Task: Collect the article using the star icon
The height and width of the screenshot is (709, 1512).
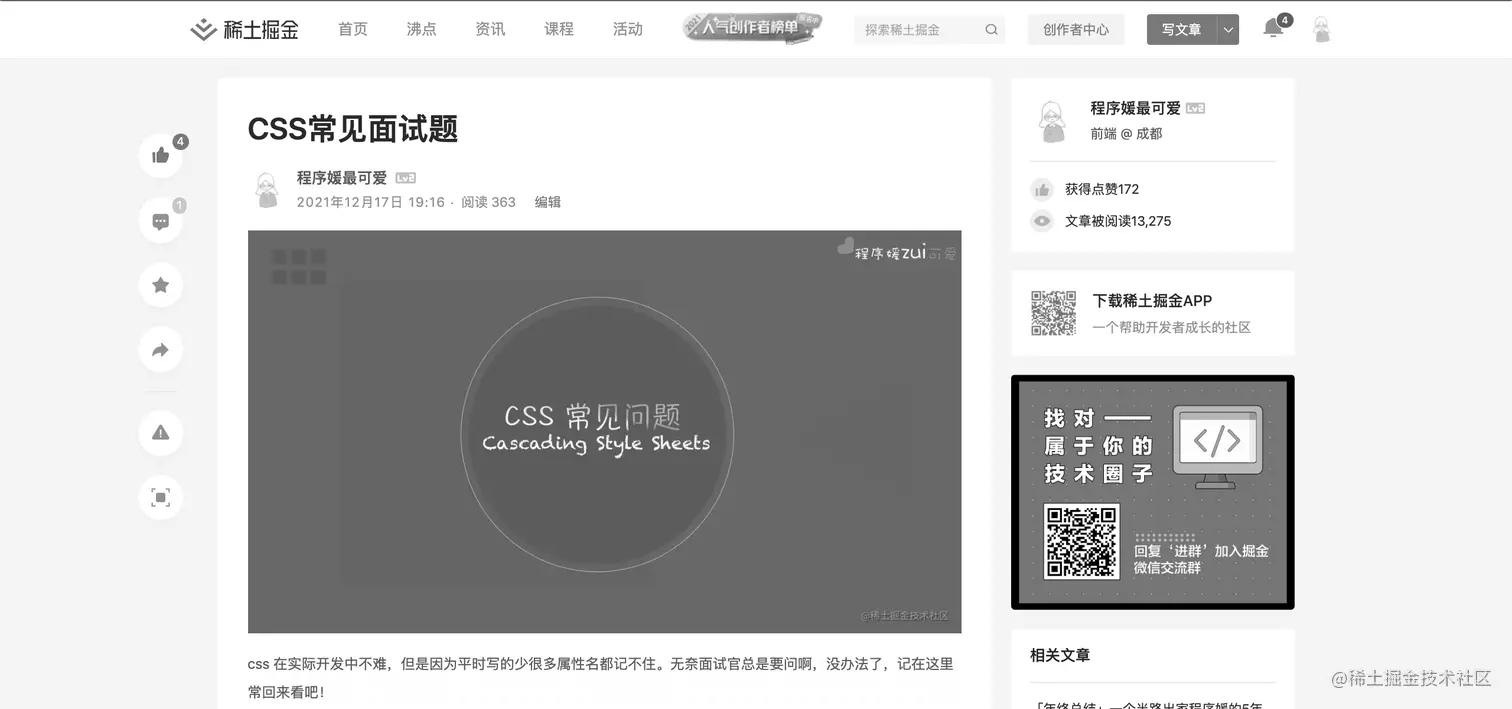Action: (x=161, y=285)
